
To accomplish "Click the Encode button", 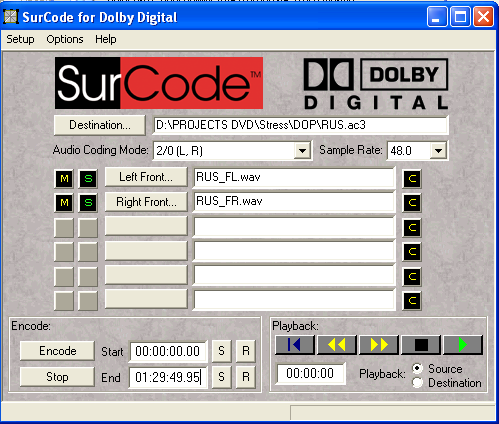I will pos(57,351).
